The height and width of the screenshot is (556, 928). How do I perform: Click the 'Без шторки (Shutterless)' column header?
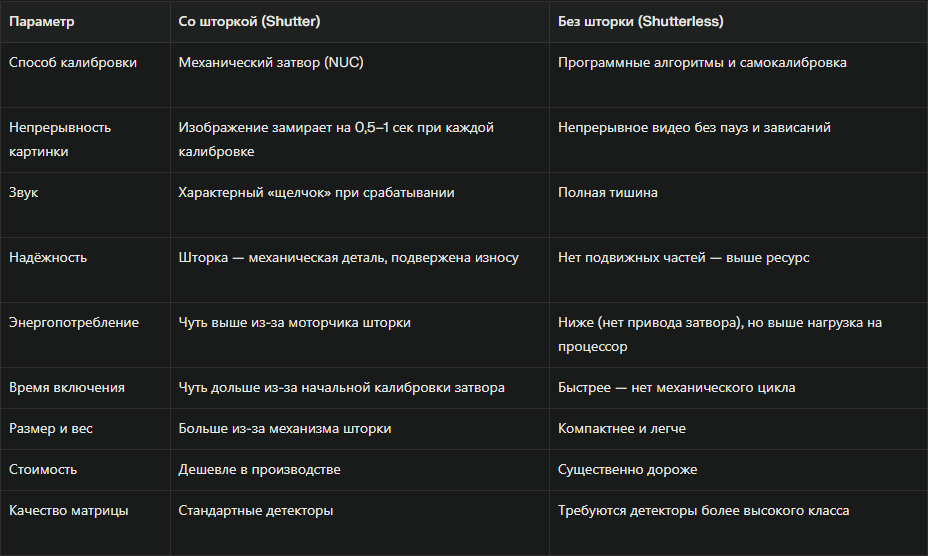click(639, 20)
